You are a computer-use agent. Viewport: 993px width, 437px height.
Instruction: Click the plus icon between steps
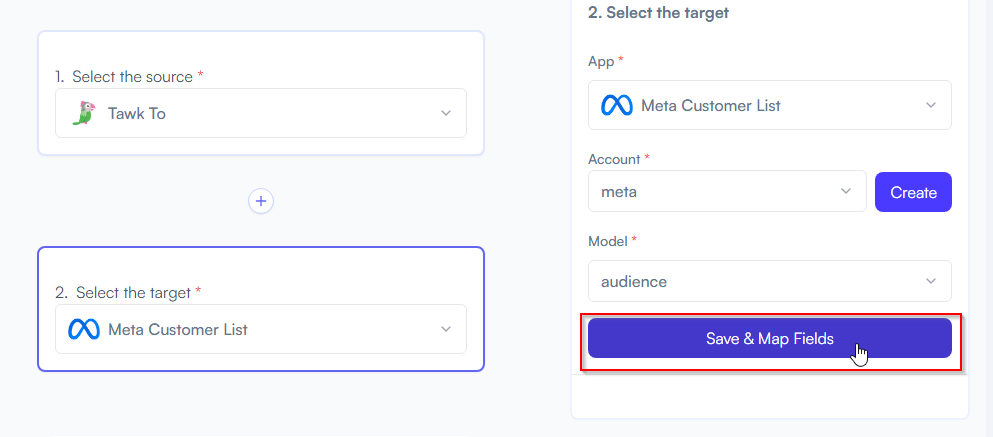click(x=261, y=201)
